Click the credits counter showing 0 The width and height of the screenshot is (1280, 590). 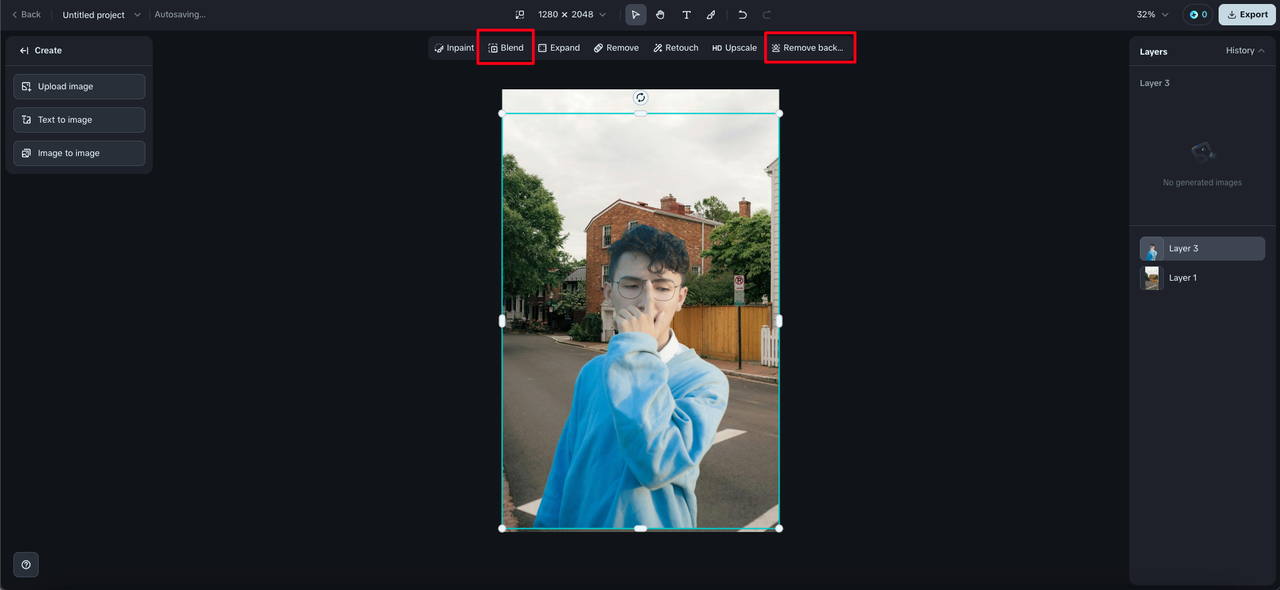[1197, 15]
